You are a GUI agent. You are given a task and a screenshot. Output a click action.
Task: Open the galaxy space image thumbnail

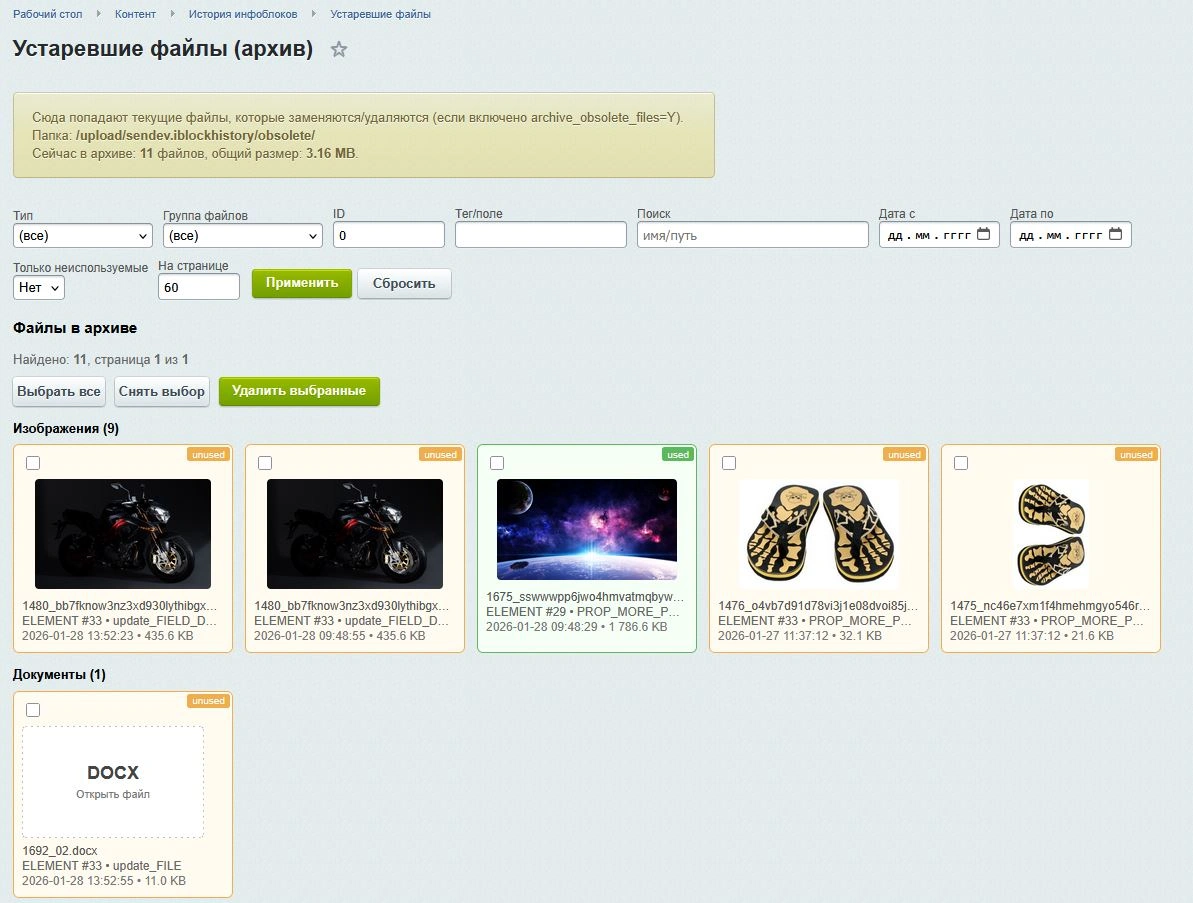(x=587, y=529)
